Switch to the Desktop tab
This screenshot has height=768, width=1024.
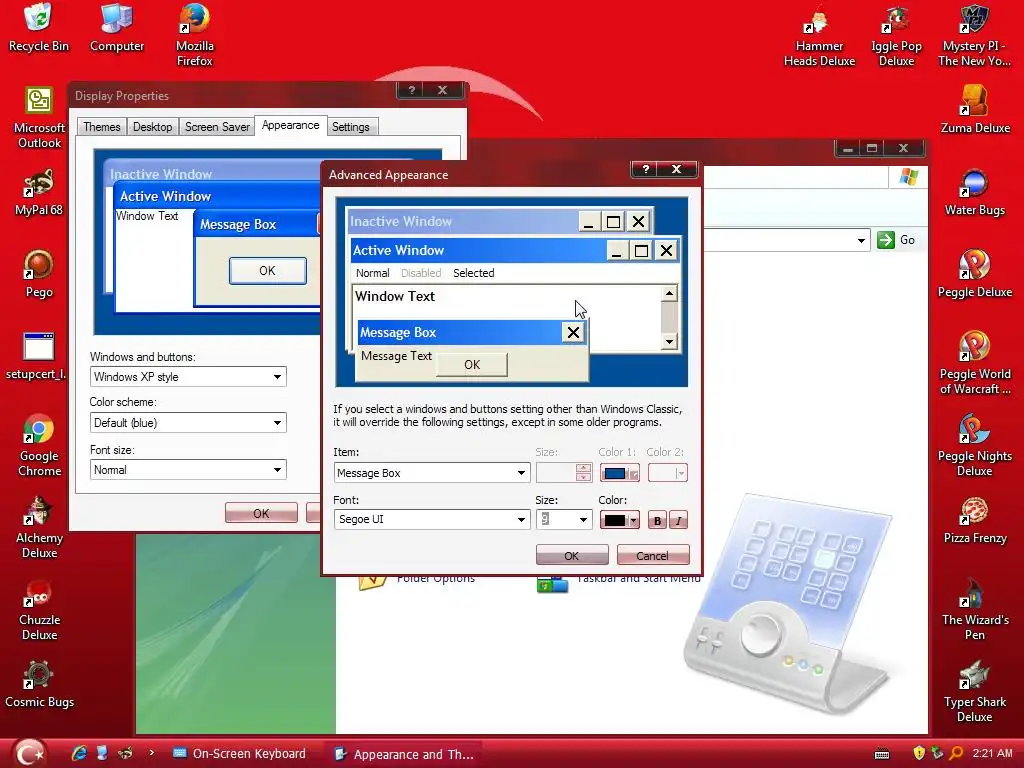coord(153,127)
